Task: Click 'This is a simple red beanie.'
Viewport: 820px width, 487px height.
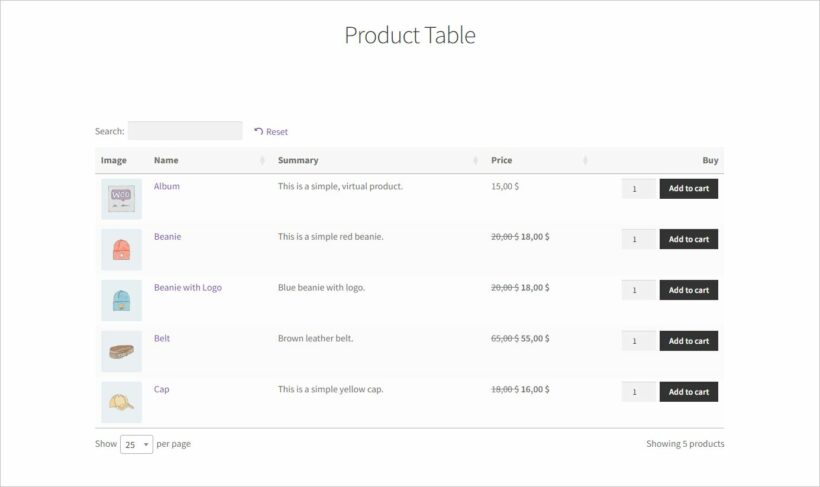Action: tap(331, 237)
